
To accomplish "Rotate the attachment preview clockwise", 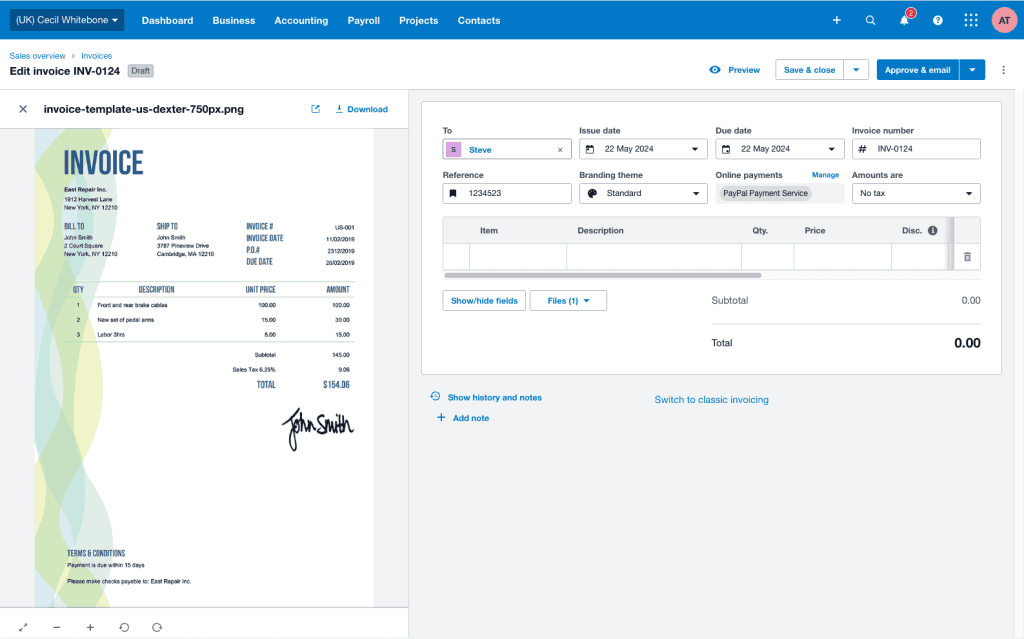I will click(x=157, y=627).
